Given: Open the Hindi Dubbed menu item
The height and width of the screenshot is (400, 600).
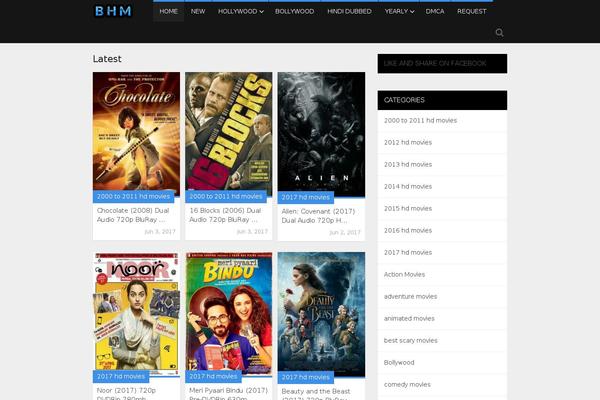Looking at the screenshot, I should (x=349, y=11).
